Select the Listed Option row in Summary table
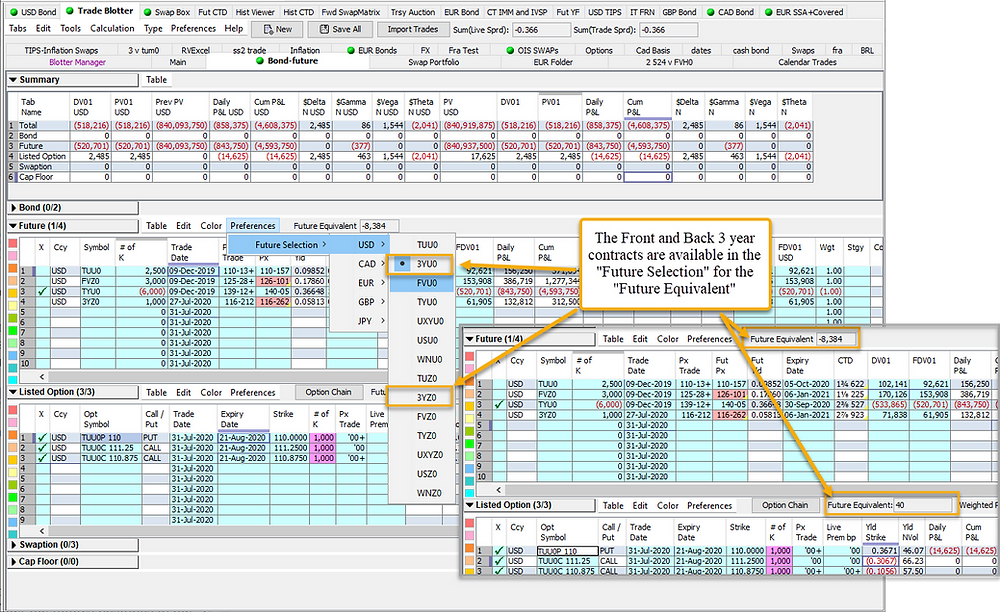 [410, 157]
